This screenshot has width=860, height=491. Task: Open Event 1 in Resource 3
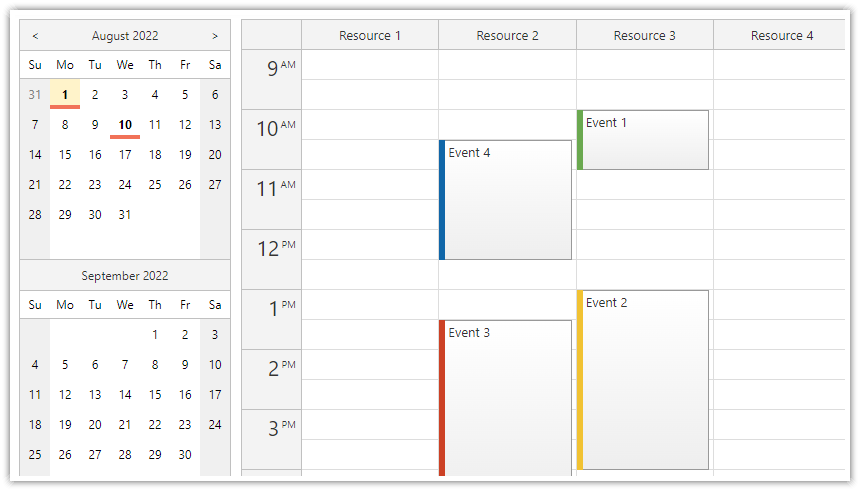[643, 140]
